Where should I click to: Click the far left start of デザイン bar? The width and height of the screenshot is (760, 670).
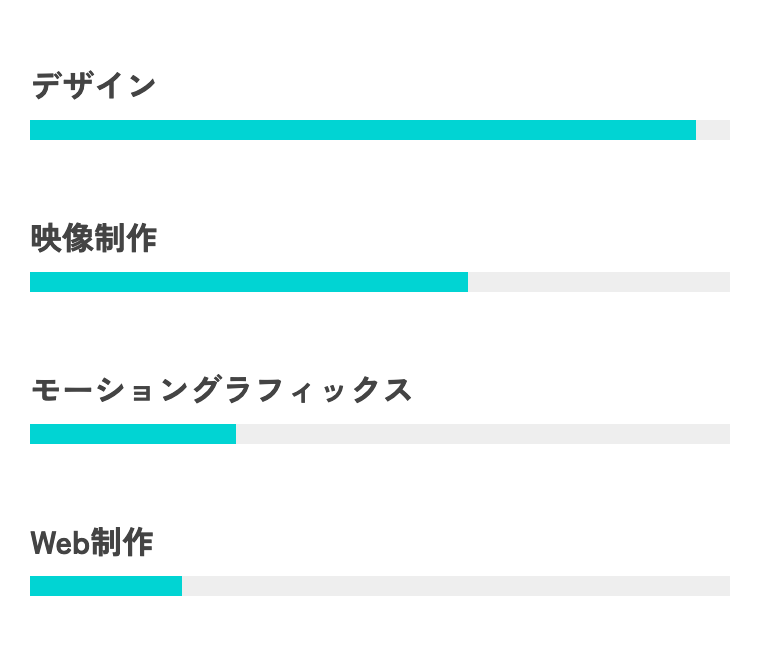32,130
